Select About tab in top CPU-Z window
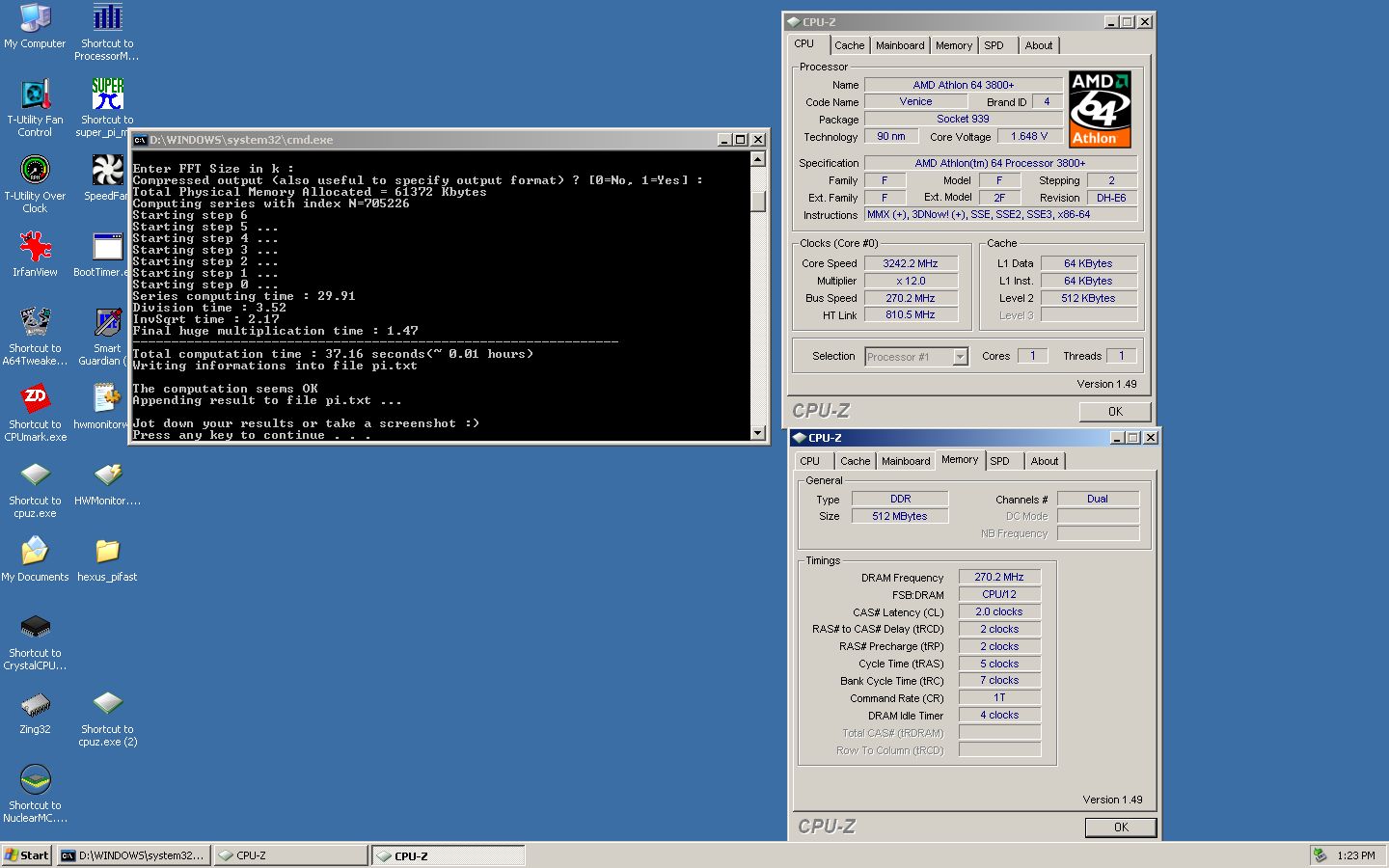This screenshot has width=1389, height=868. pos(1039,45)
